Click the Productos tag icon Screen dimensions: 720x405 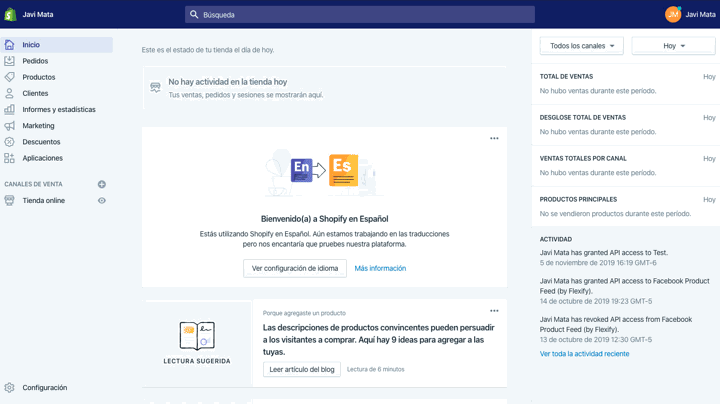tap(9, 77)
